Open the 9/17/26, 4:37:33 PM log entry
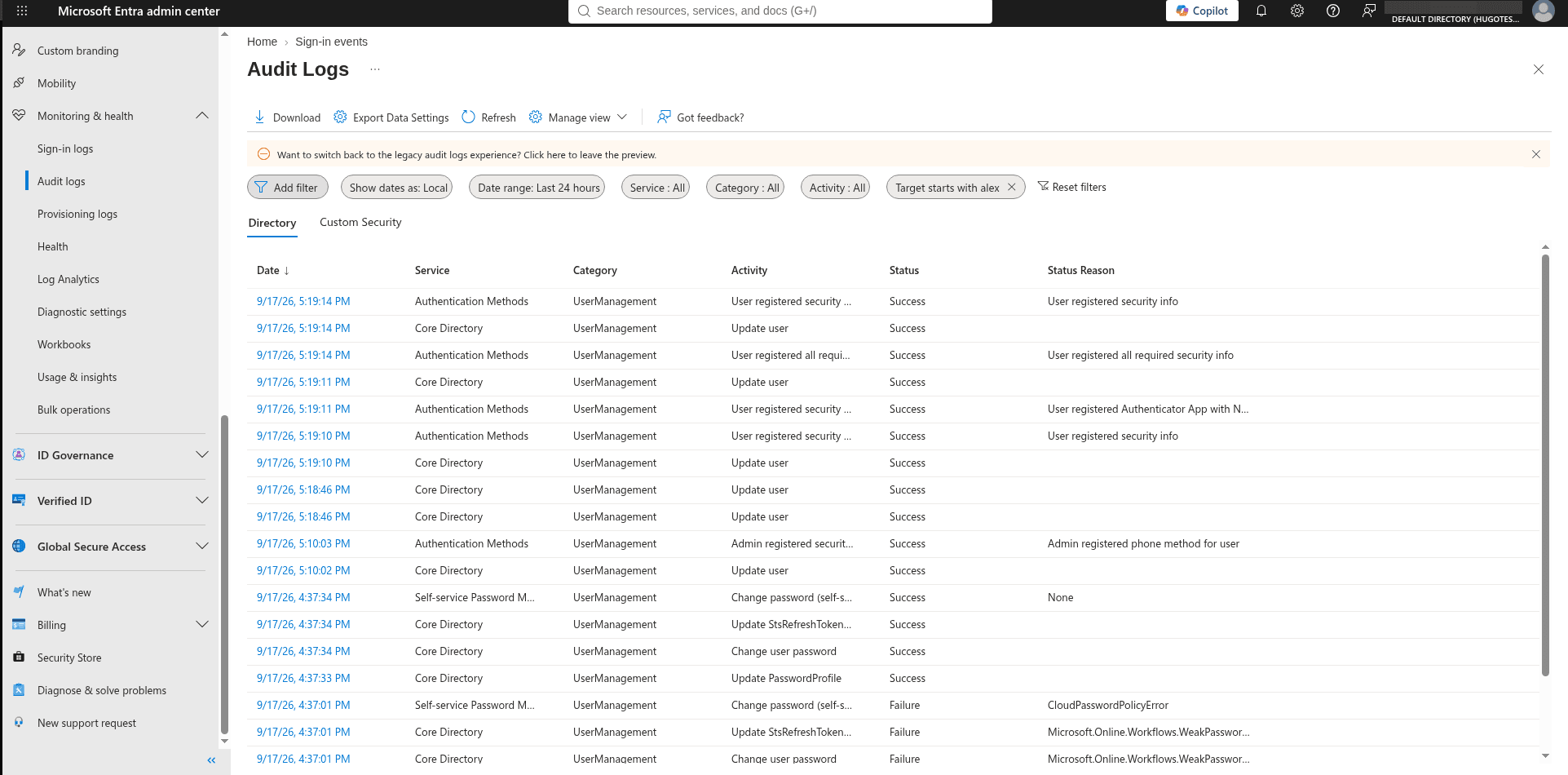The image size is (1568, 775). tap(303, 678)
